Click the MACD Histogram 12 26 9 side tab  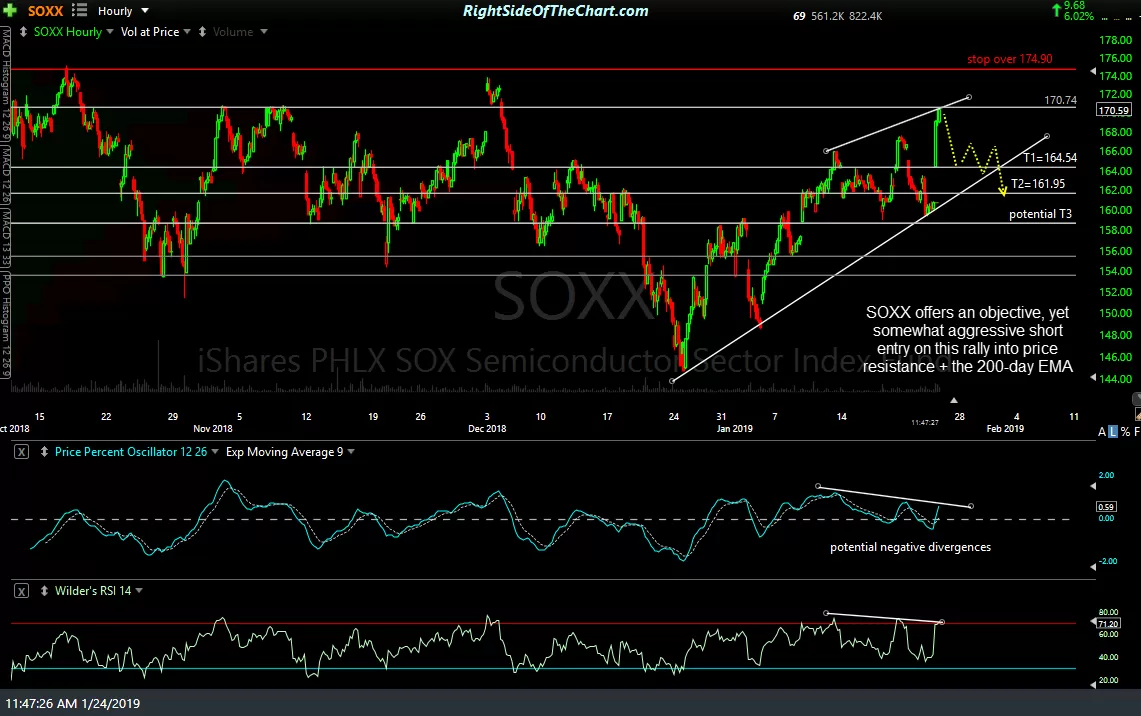tap(5, 82)
